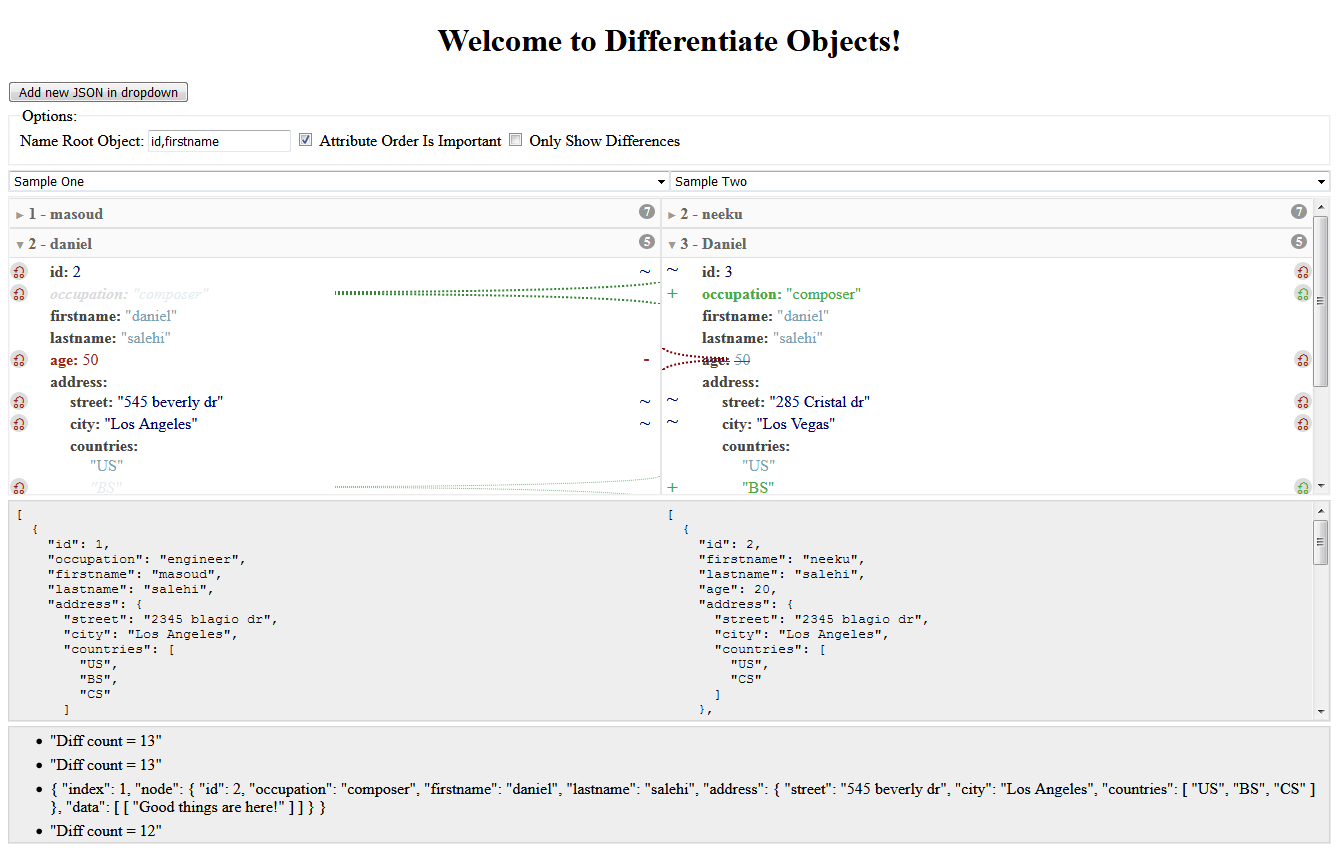
Task: Click "firstname": "neeku" line in right JSON text
Action: click(782, 559)
